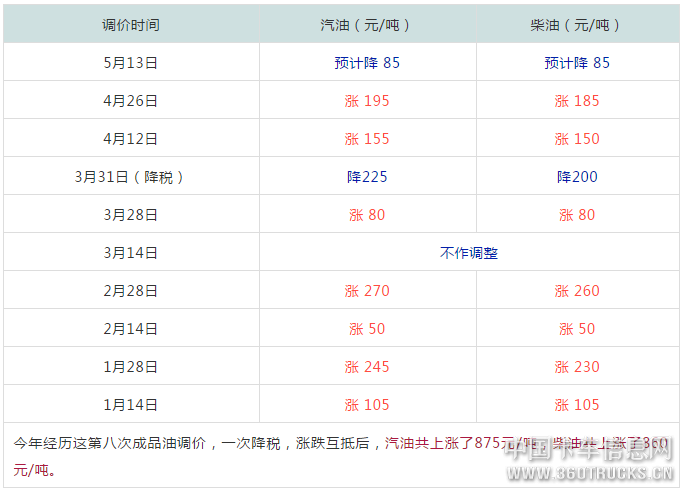Screen dimensions: 681x489
Task: Select the 3月14日 date cell
Action: click(x=131, y=253)
